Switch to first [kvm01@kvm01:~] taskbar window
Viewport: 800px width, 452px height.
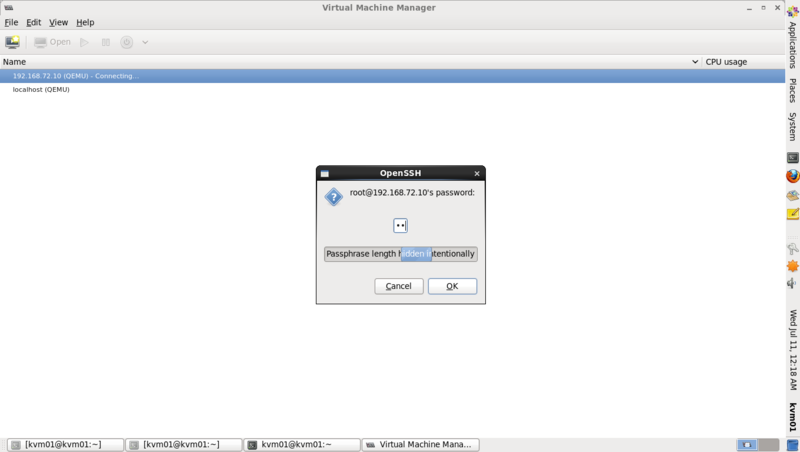point(65,445)
